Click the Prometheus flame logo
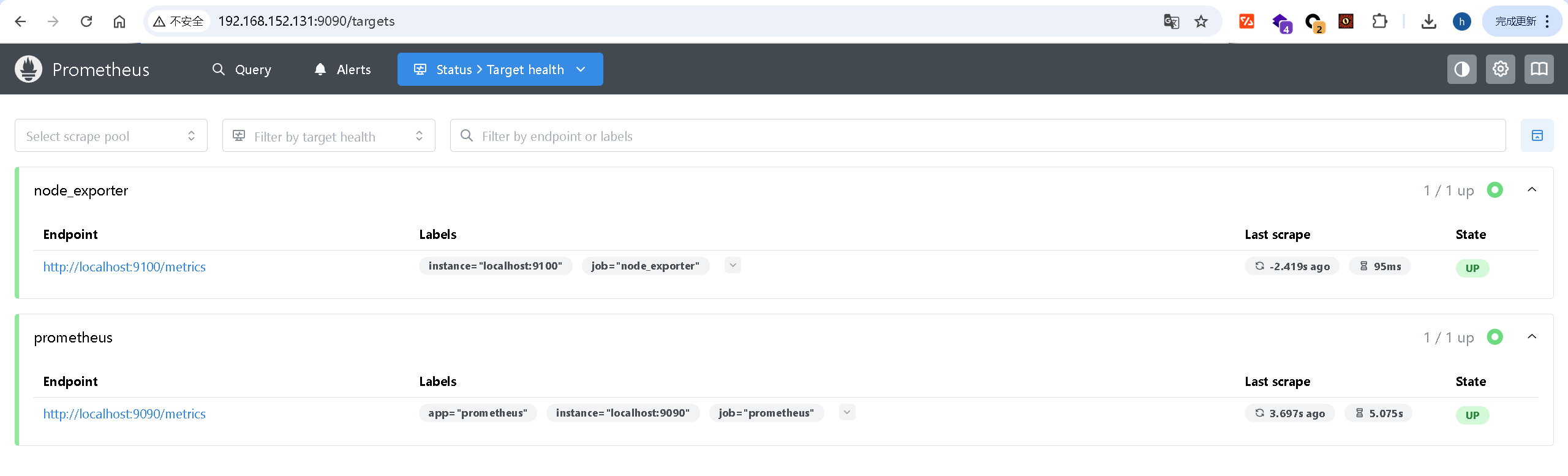Viewport: 1568px width, 476px height. click(x=29, y=69)
